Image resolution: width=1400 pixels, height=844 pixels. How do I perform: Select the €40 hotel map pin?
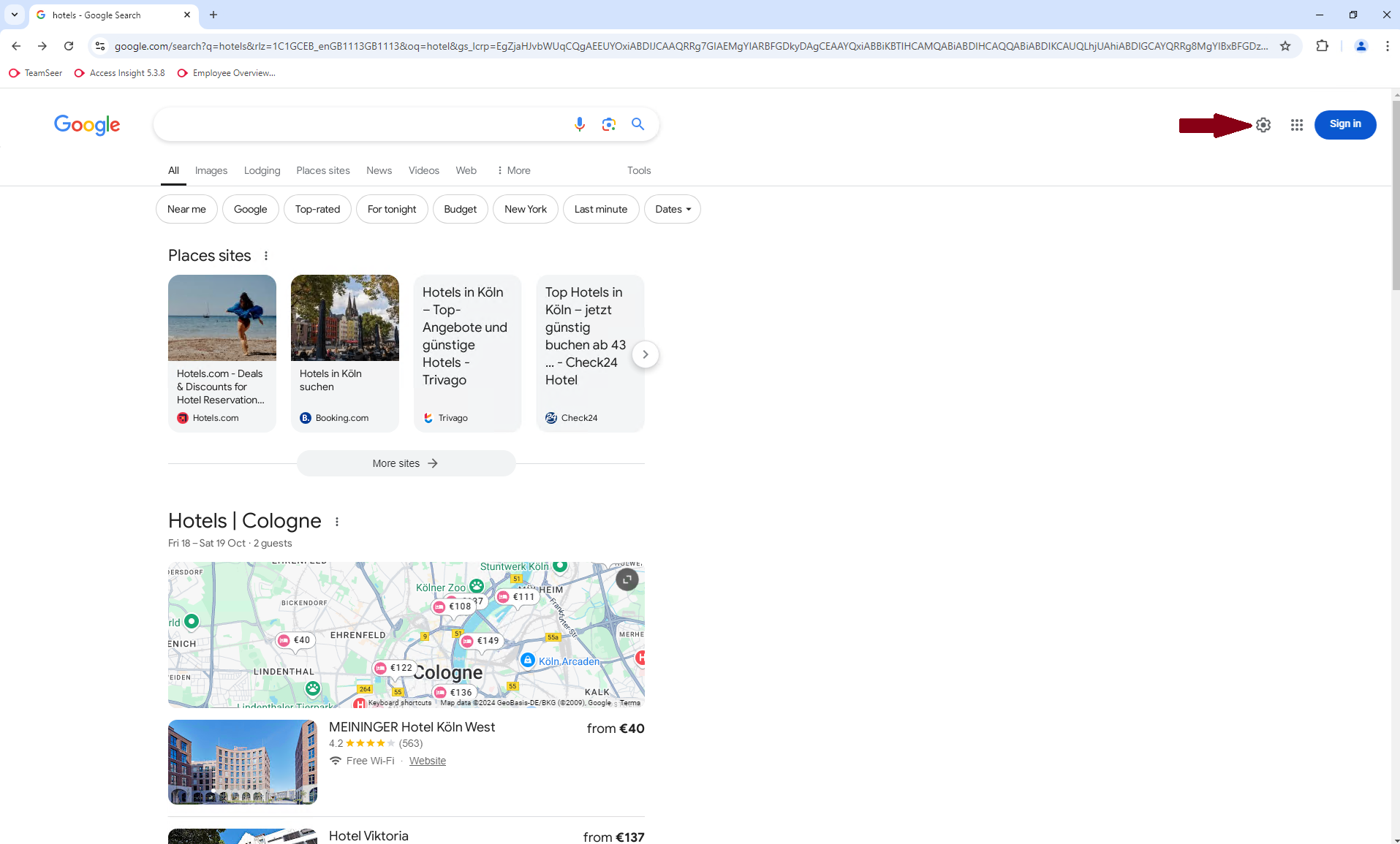[294, 640]
